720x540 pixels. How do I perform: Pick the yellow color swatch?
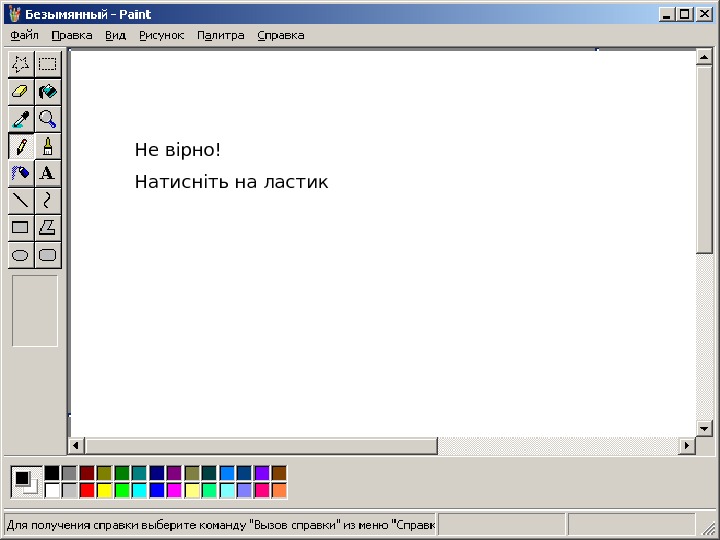104,490
